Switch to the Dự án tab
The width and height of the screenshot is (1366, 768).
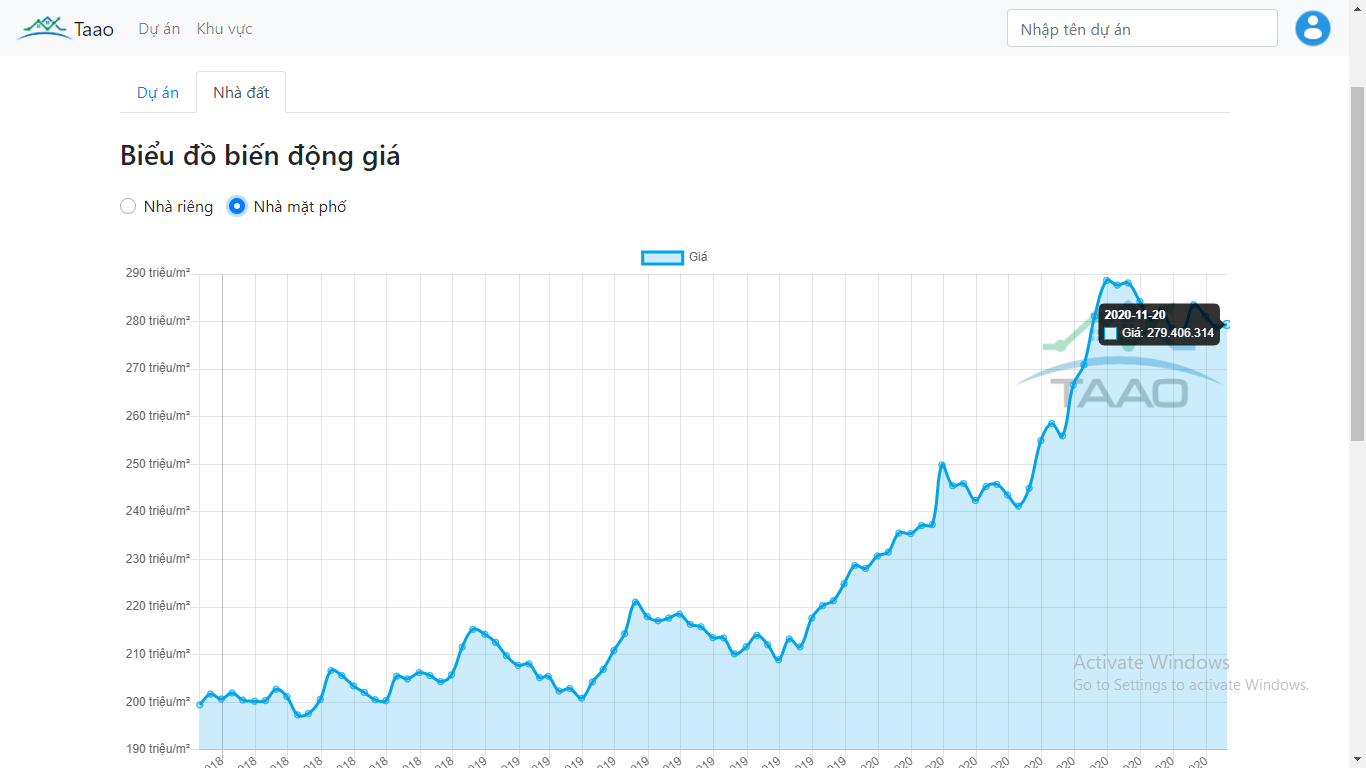click(x=158, y=92)
